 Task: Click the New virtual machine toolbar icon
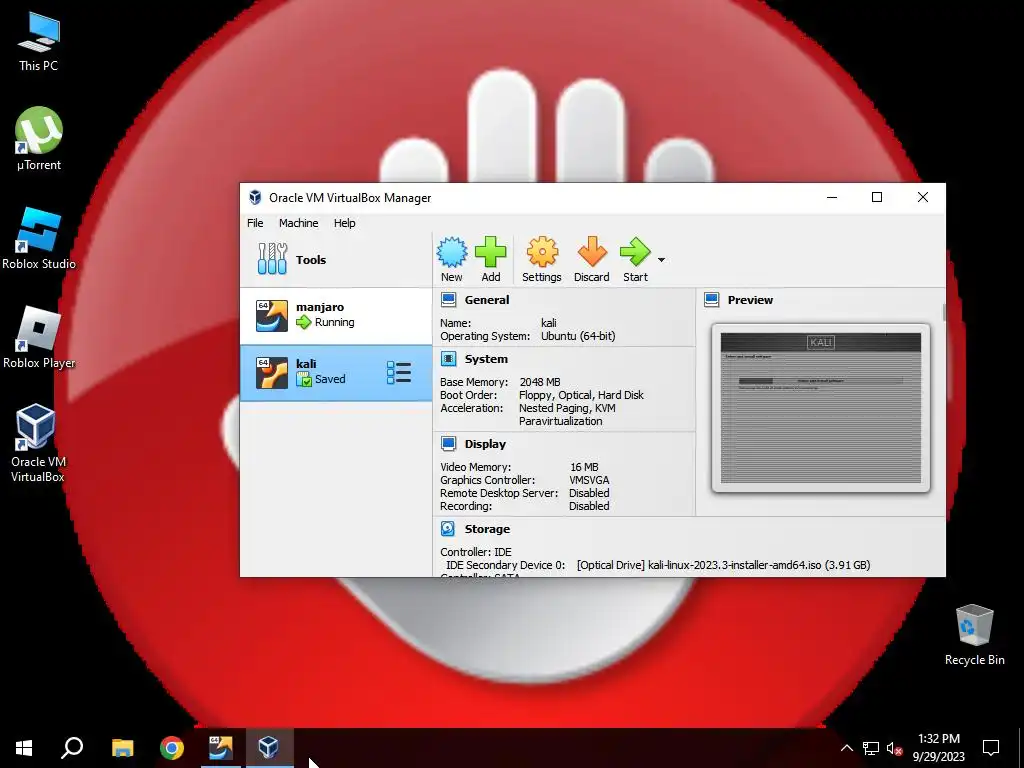tap(451, 260)
